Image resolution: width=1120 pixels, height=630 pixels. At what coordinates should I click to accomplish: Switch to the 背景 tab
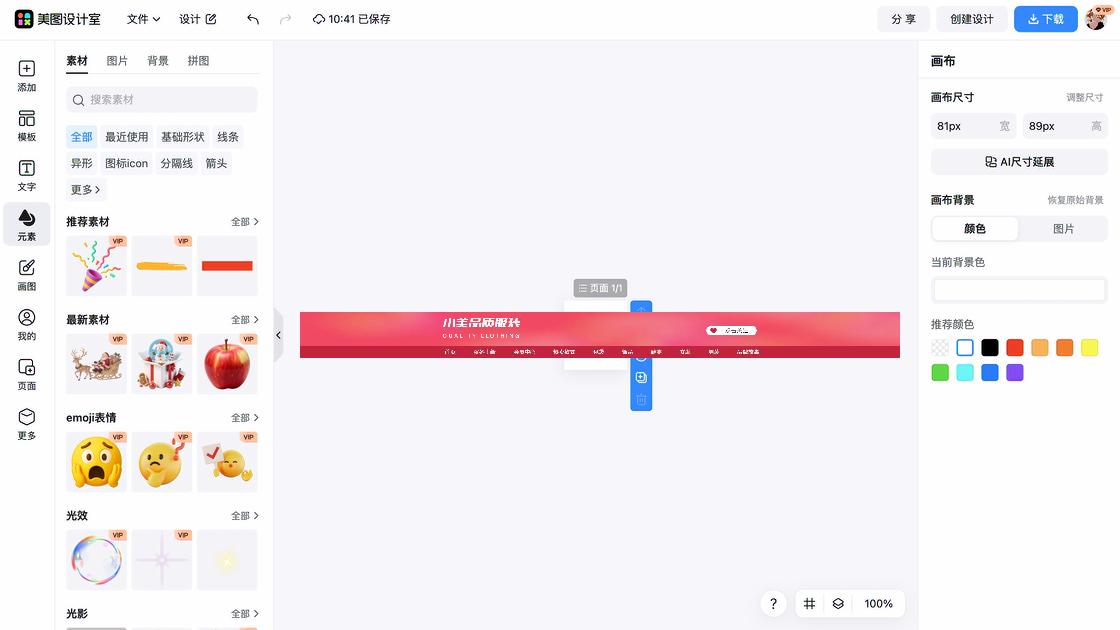(x=158, y=61)
